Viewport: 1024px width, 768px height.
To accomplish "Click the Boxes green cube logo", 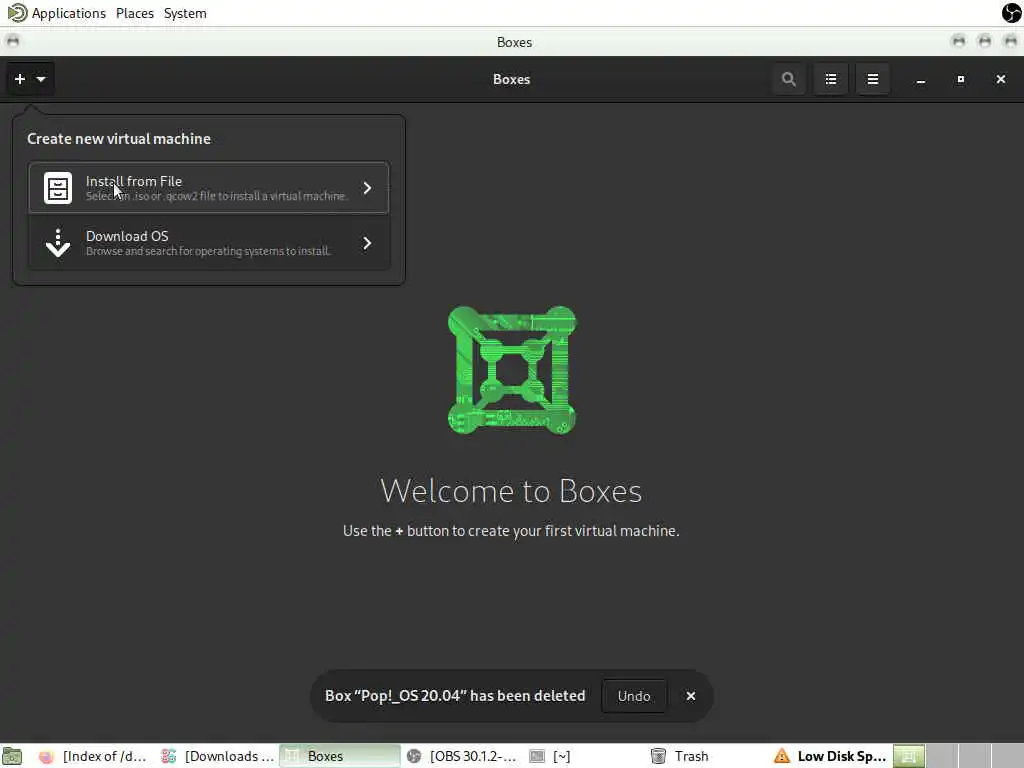I will pyautogui.click(x=511, y=370).
